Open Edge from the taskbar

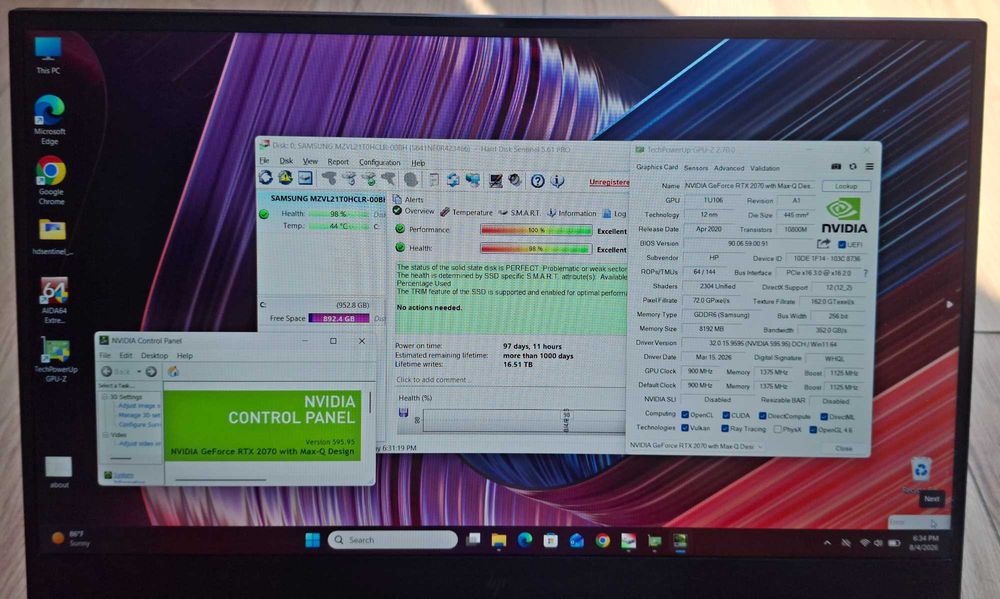pyautogui.click(x=525, y=540)
